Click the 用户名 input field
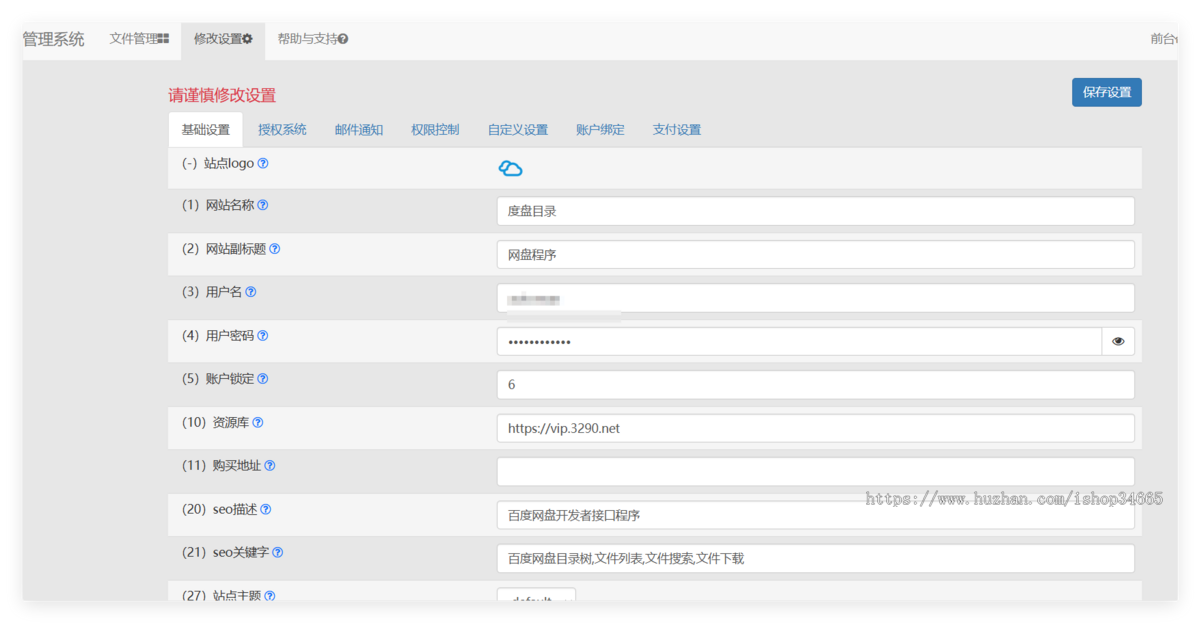This screenshot has height=623, width=1200. [x=816, y=298]
